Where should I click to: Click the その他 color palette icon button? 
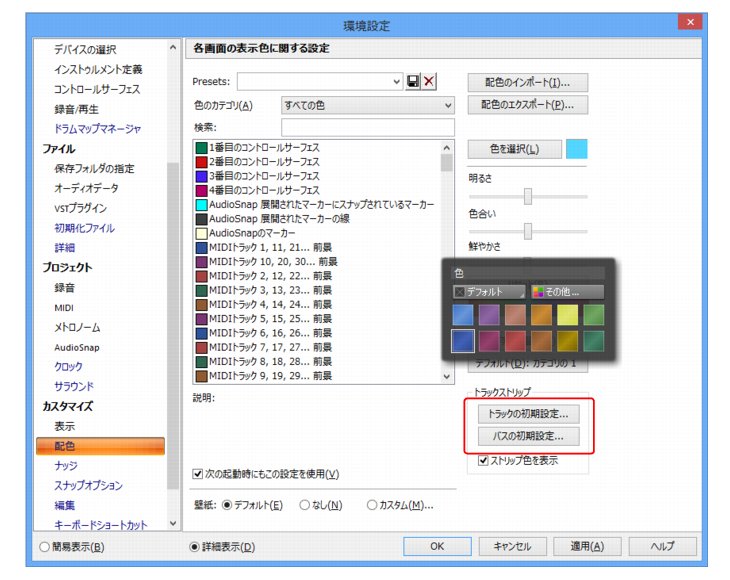[x=568, y=292]
